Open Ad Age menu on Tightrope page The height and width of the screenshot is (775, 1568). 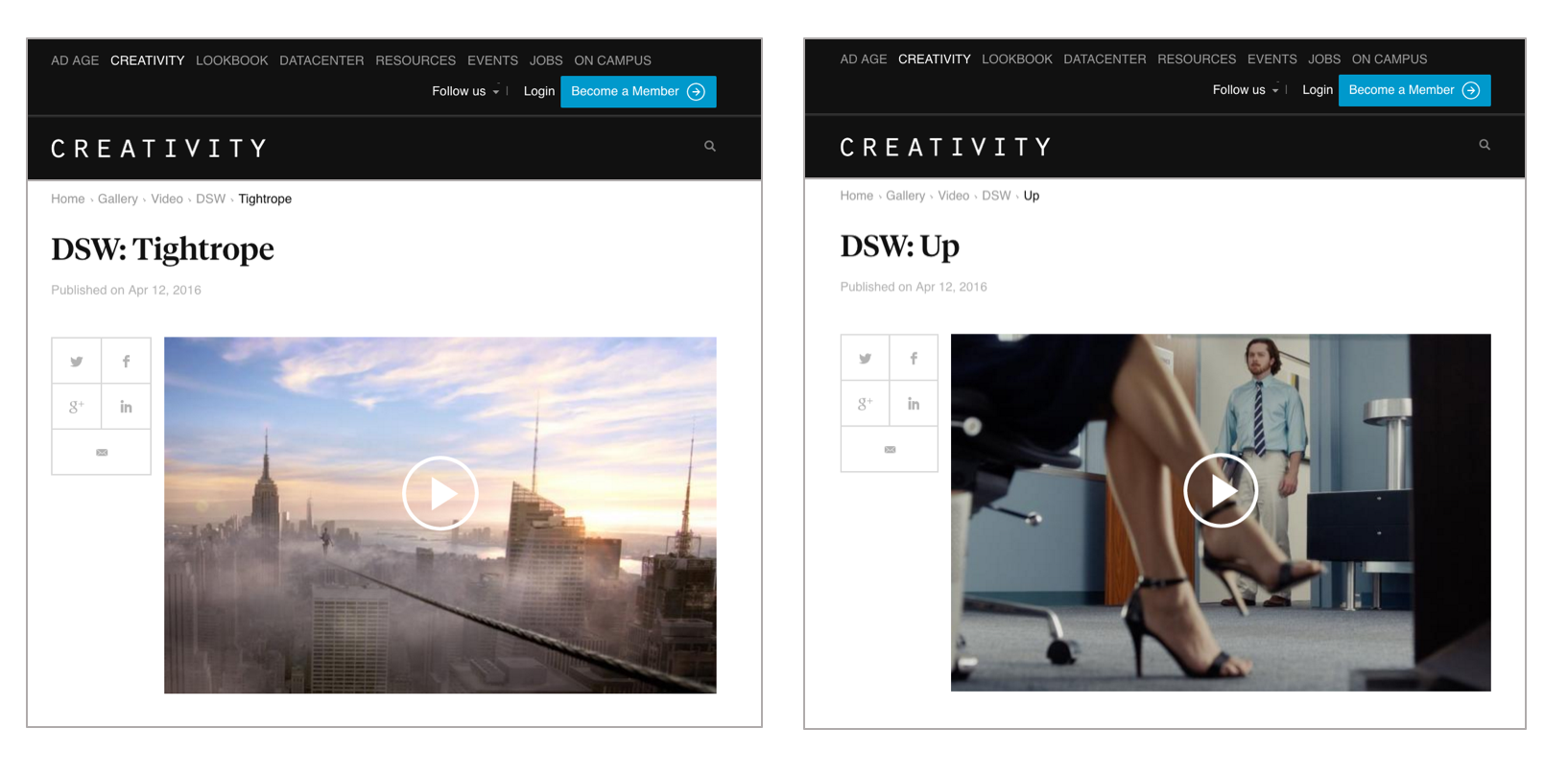(x=75, y=60)
